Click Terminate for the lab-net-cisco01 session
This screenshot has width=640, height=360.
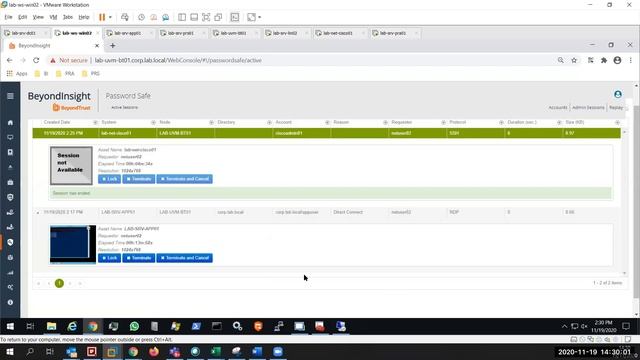coord(139,179)
